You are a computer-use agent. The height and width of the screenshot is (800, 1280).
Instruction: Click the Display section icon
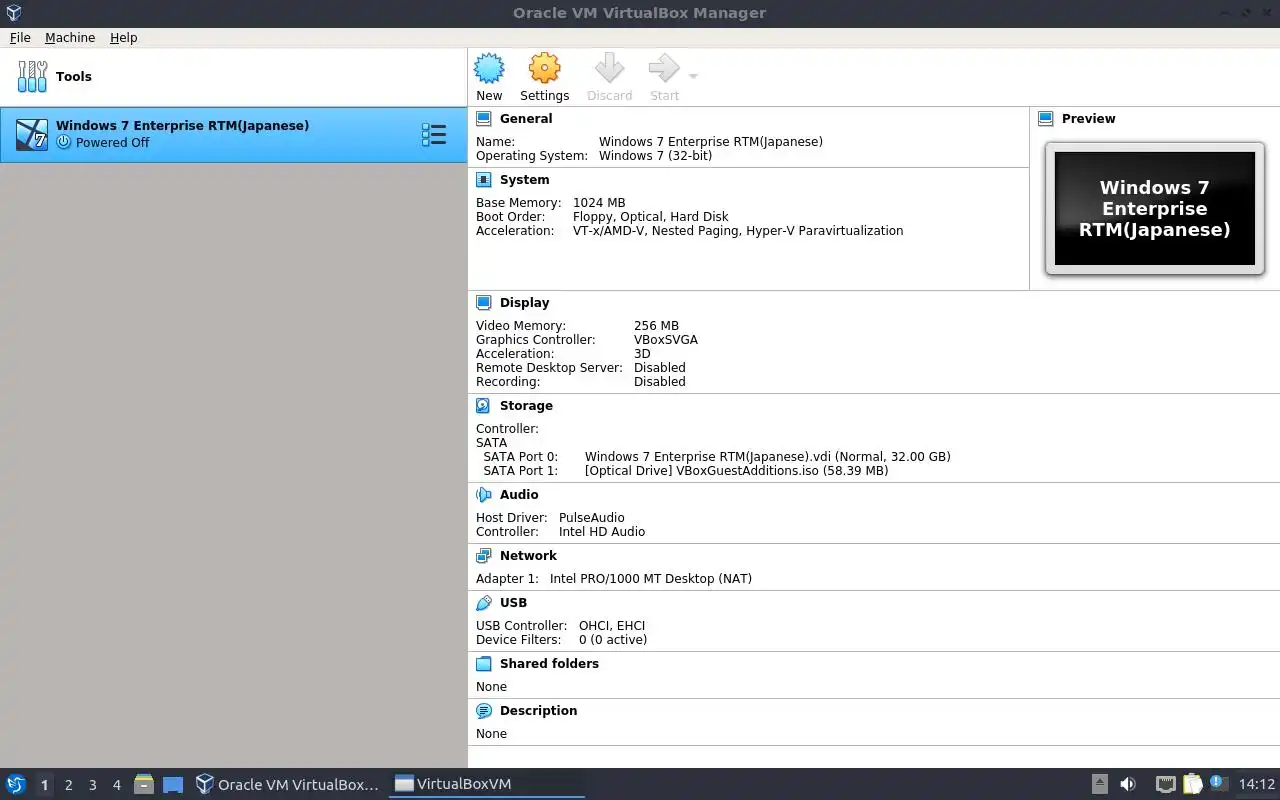pos(484,302)
